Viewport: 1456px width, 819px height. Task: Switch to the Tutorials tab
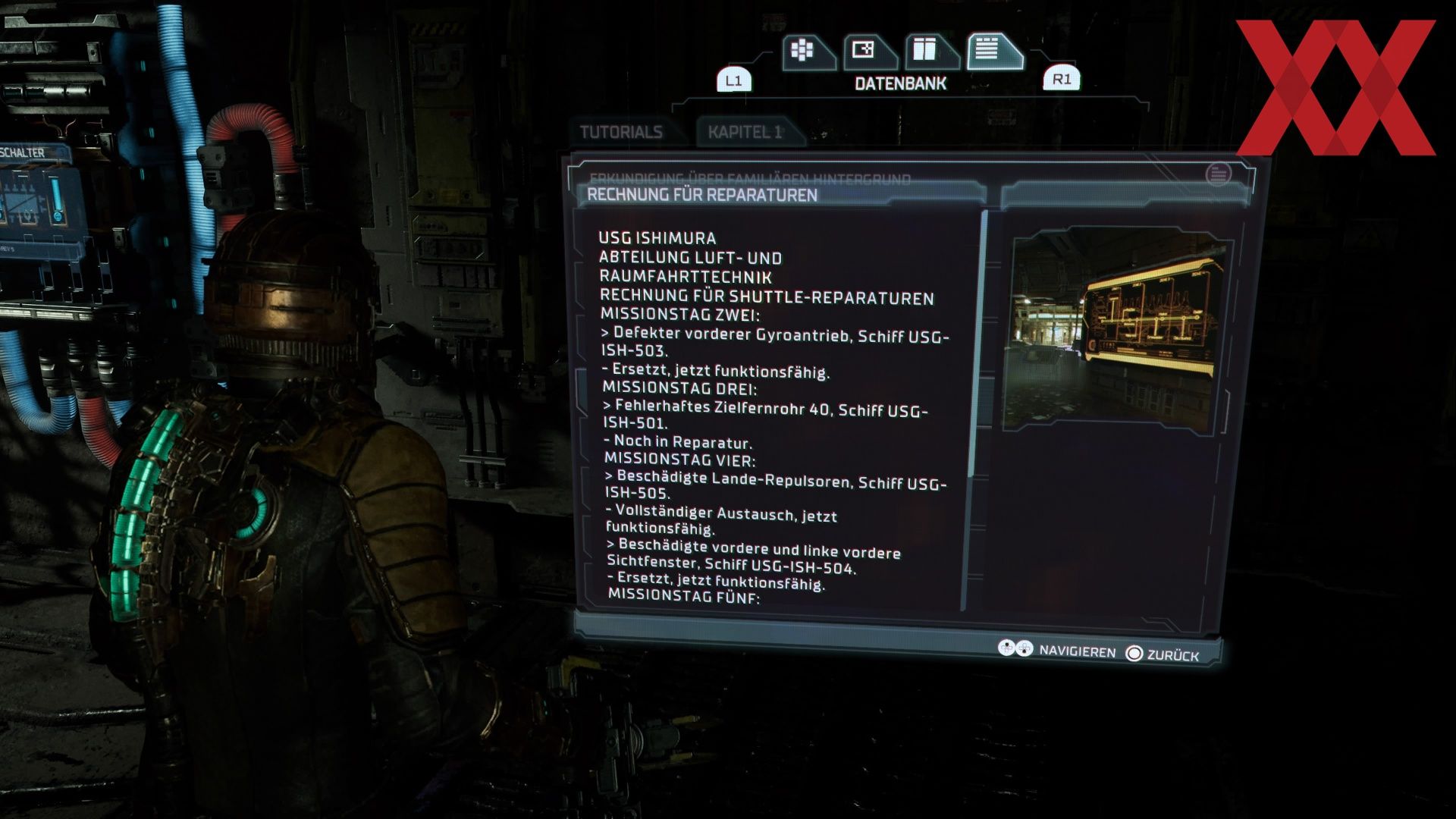[621, 132]
